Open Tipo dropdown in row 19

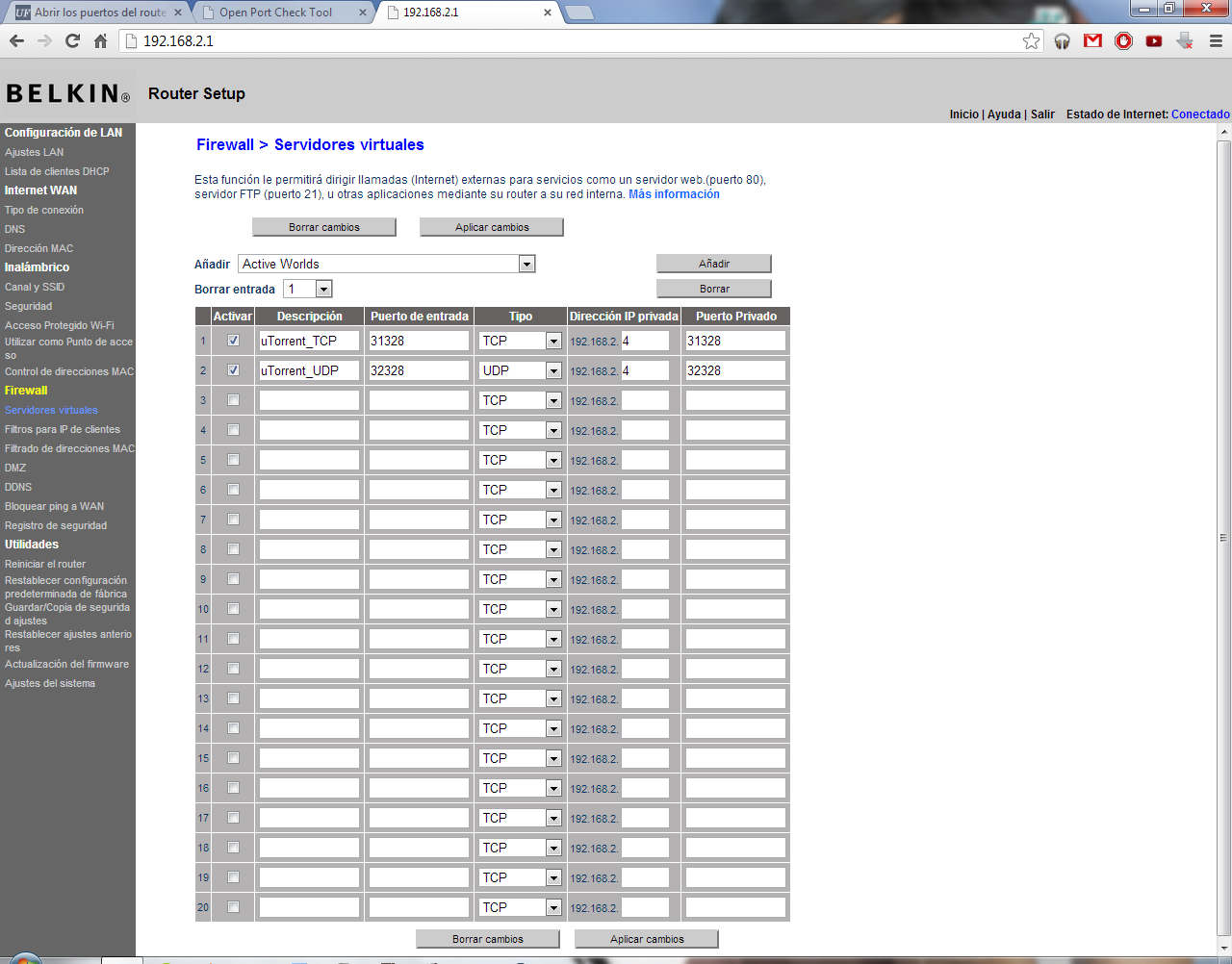[521, 877]
